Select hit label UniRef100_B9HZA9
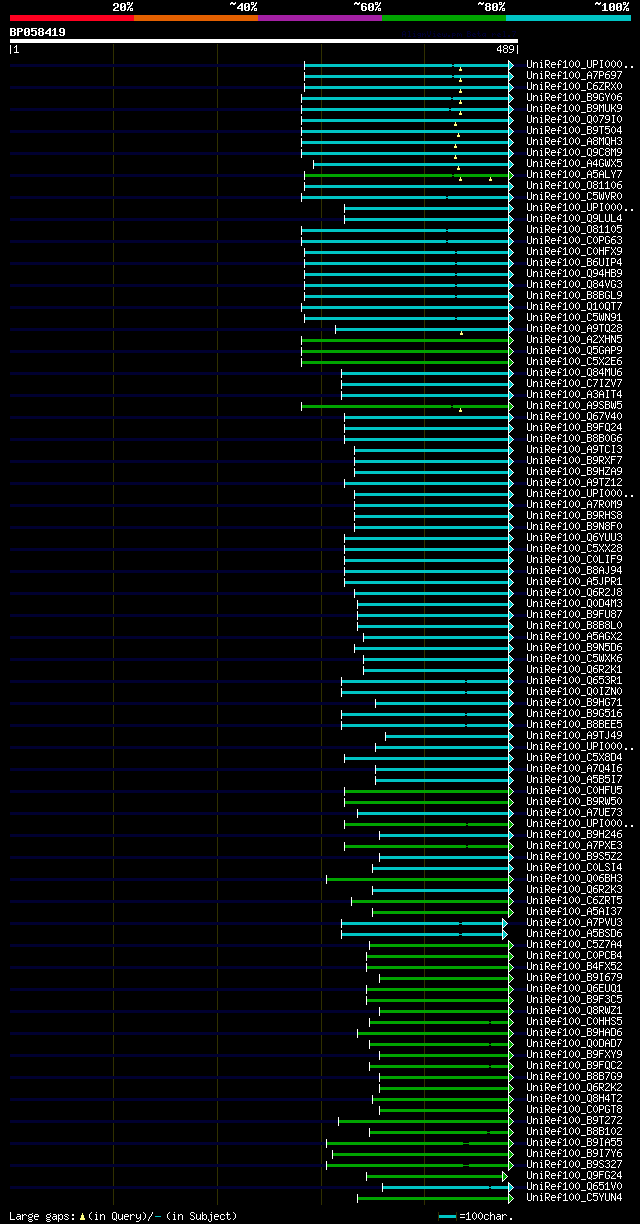Image resolution: width=640 pixels, height=1224 pixels. 574,472
